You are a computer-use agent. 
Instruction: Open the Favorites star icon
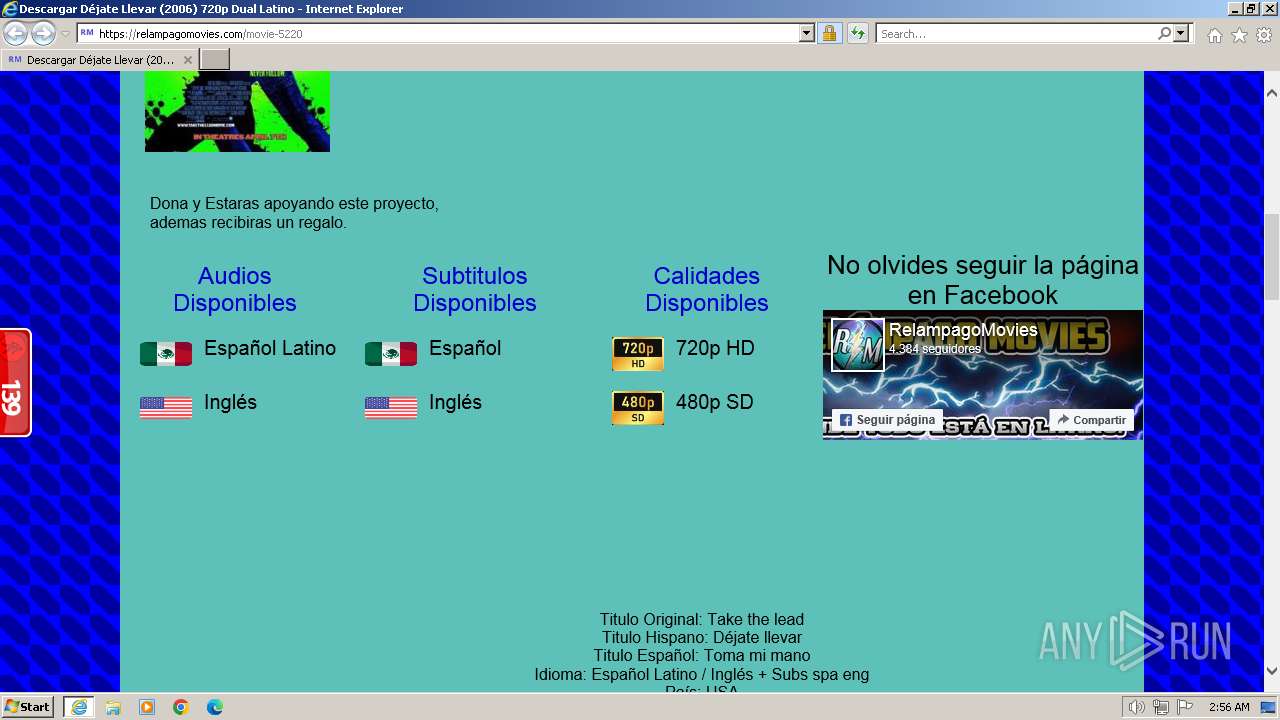click(1239, 35)
